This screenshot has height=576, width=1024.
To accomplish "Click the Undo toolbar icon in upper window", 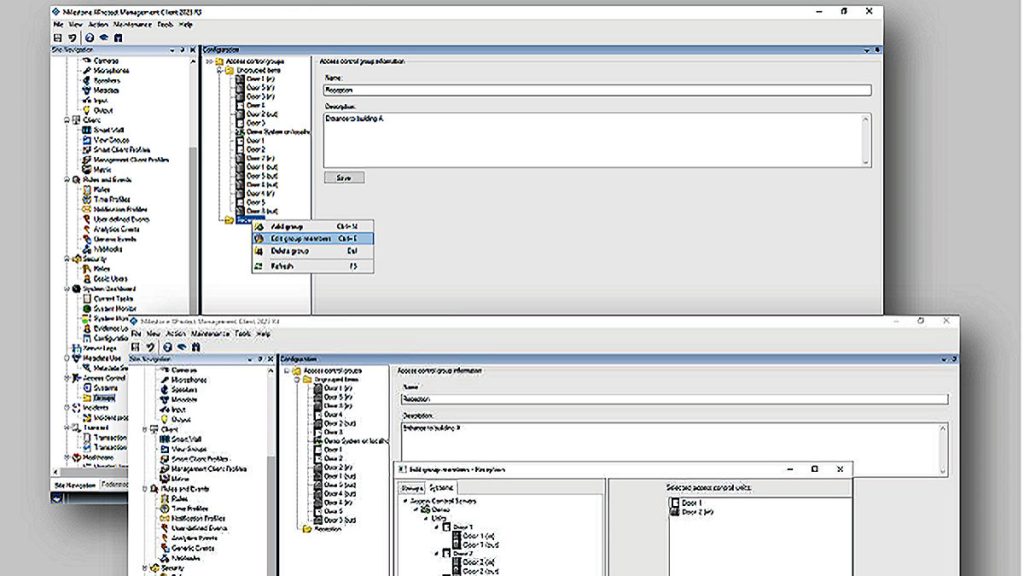I will coord(71,37).
